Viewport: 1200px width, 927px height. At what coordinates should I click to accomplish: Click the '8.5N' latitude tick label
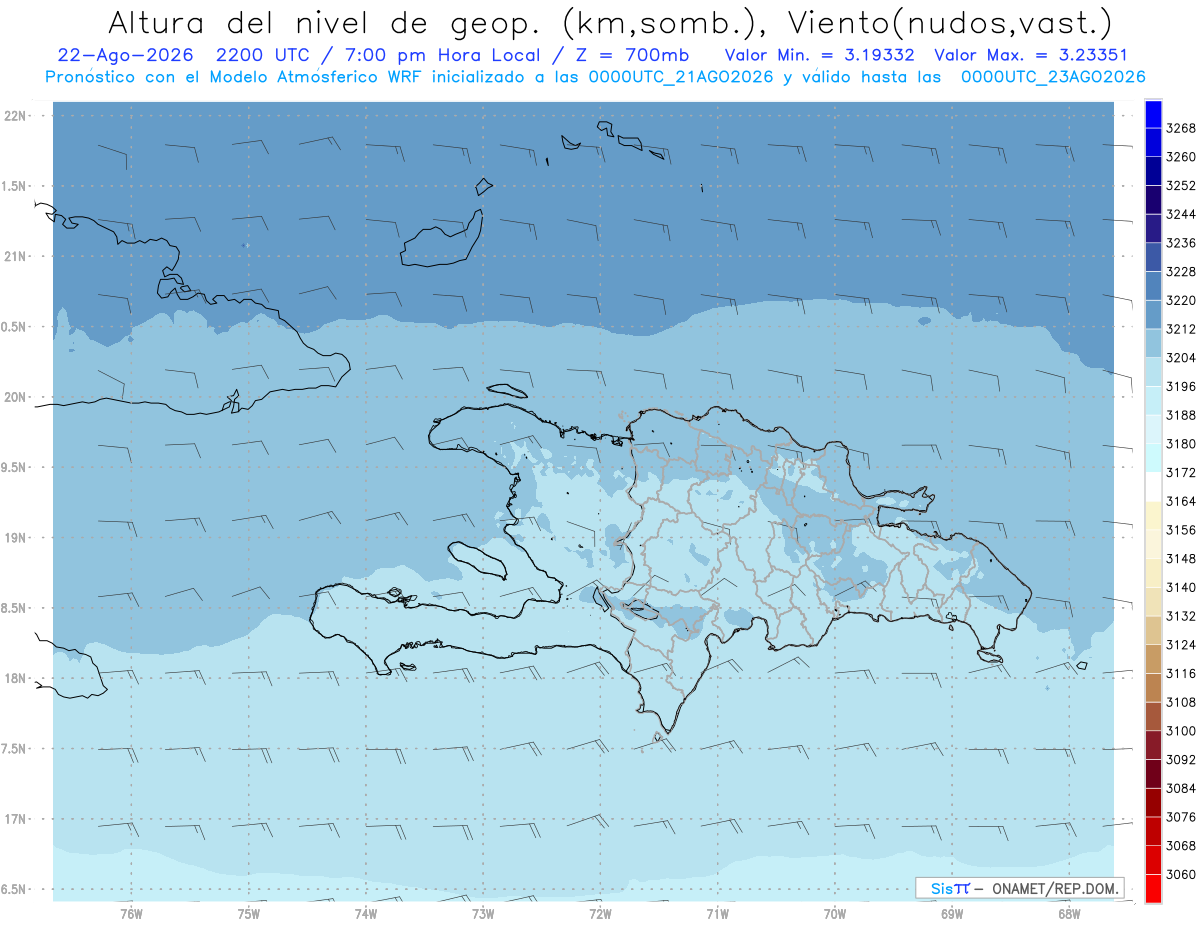(x=15, y=608)
